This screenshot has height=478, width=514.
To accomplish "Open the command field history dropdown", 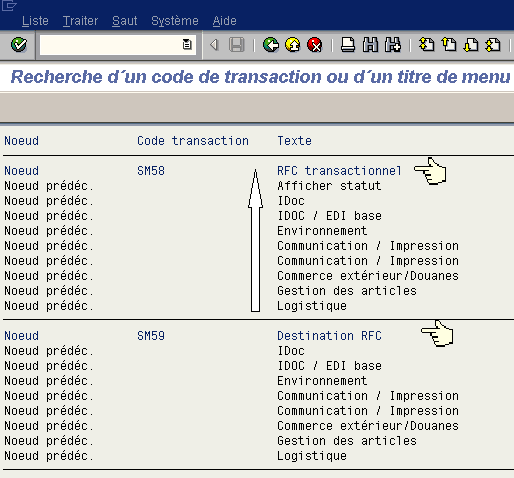I will (x=187, y=44).
